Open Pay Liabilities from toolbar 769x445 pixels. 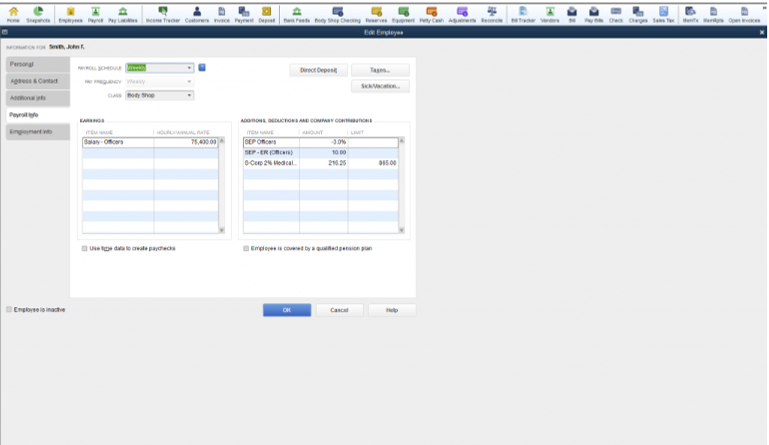point(123,14)
